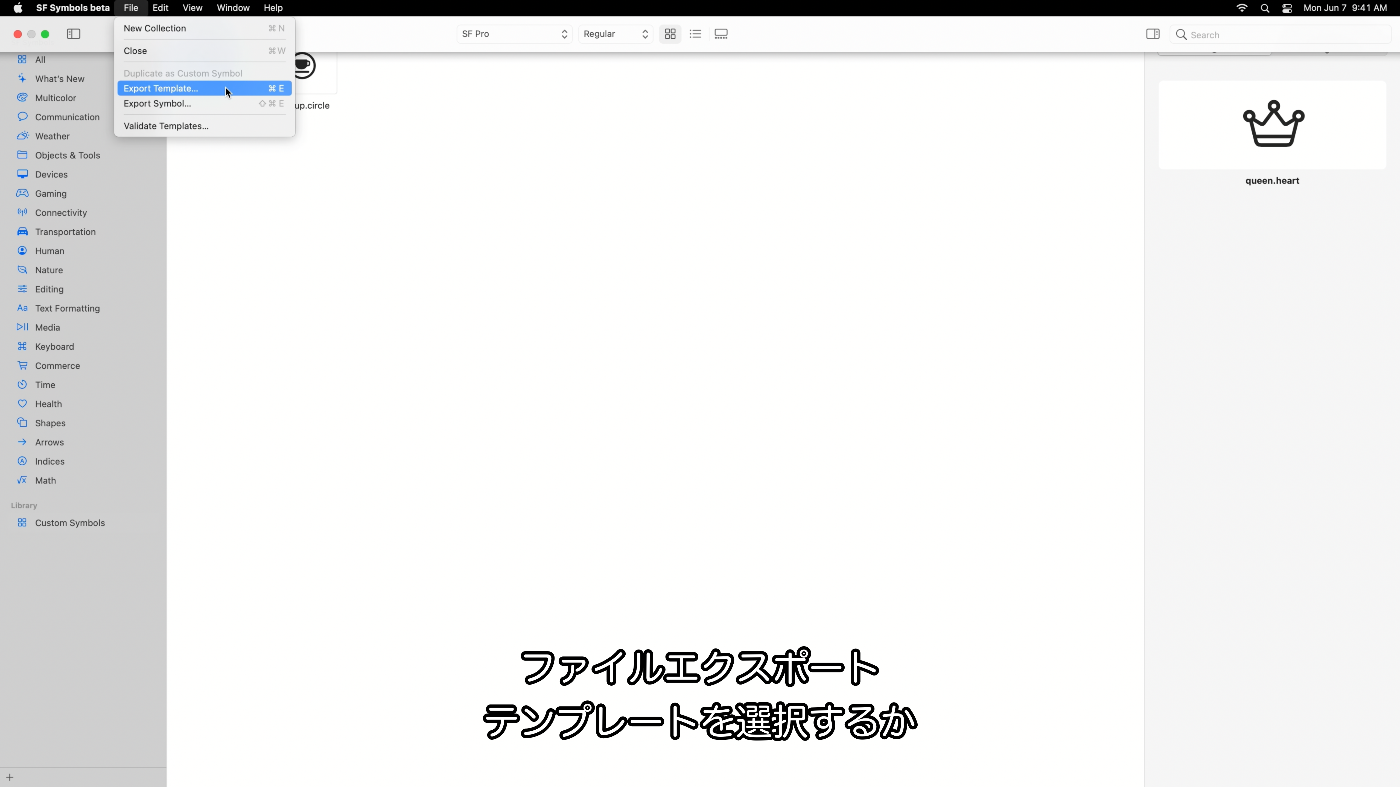
Task: Click the Library section header
Action: [x=24, y=506]
